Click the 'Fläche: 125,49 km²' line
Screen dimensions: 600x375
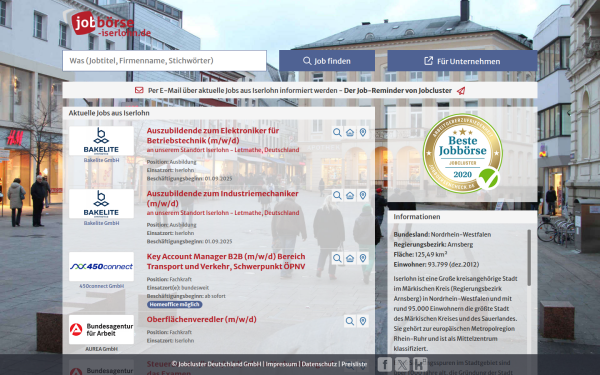point(420,254)
